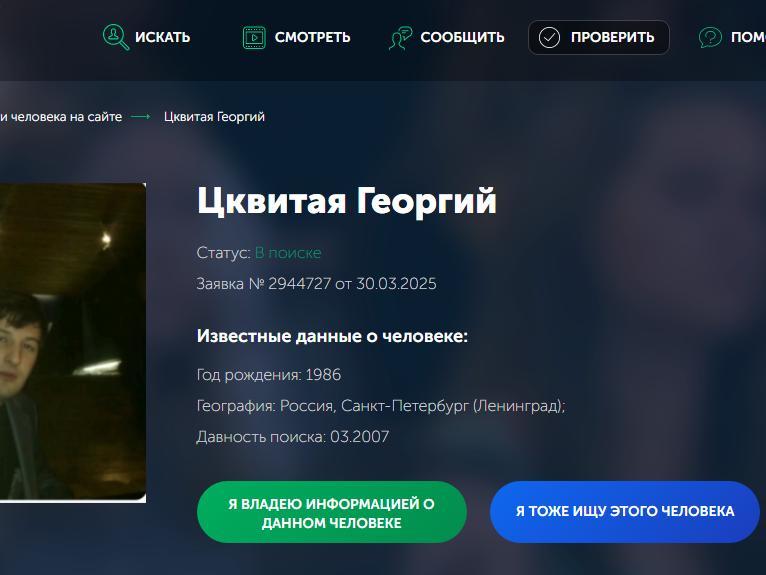Choose the ПРОВЕРИТЬ navigation label

tap(613, 37)
